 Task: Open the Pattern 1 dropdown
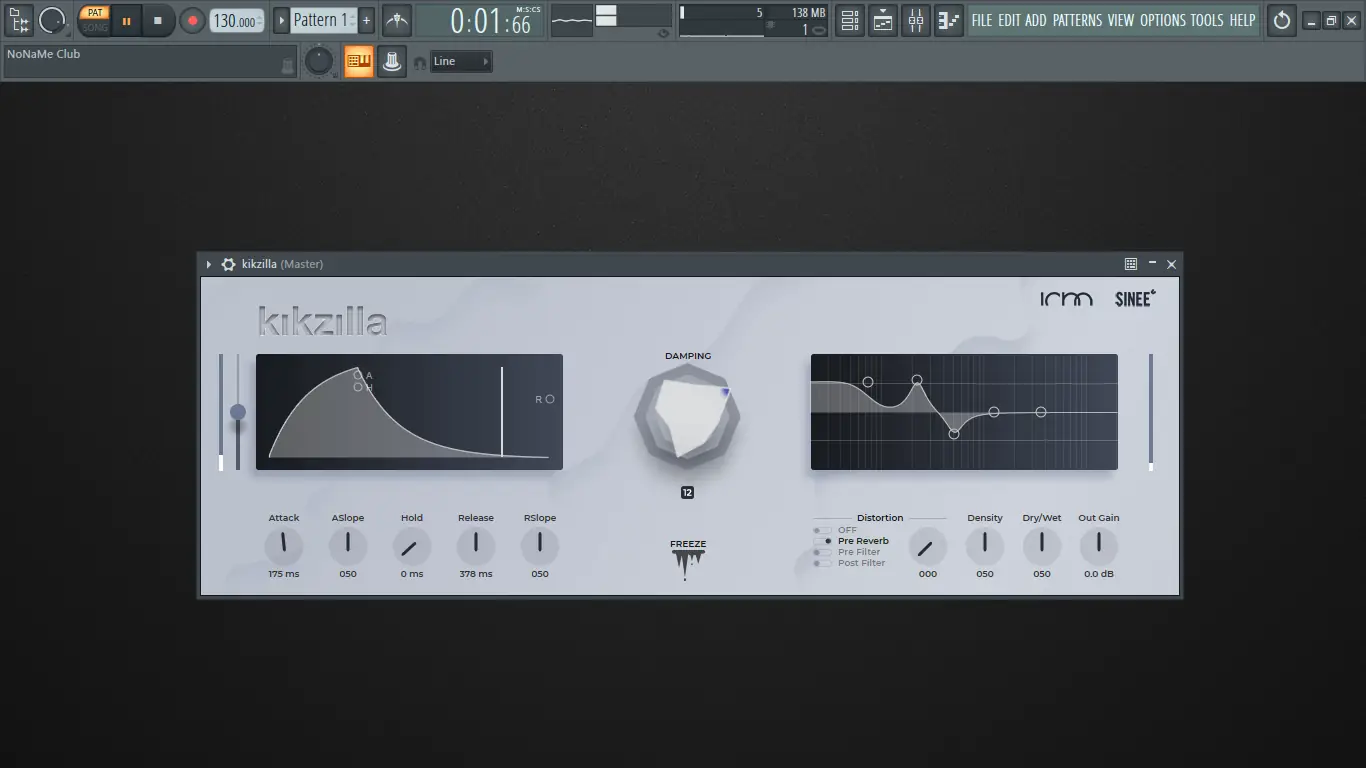click(x=324, y=20)
